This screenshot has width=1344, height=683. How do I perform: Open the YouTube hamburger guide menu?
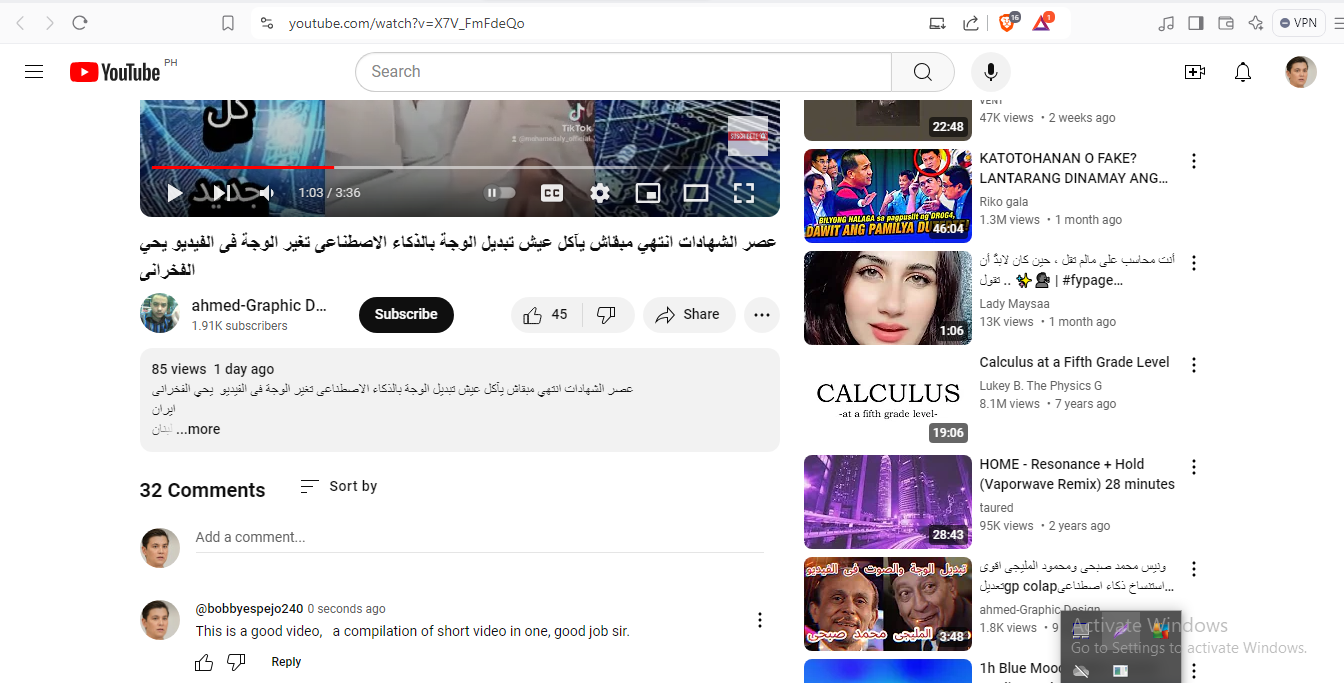click(34, 72)
